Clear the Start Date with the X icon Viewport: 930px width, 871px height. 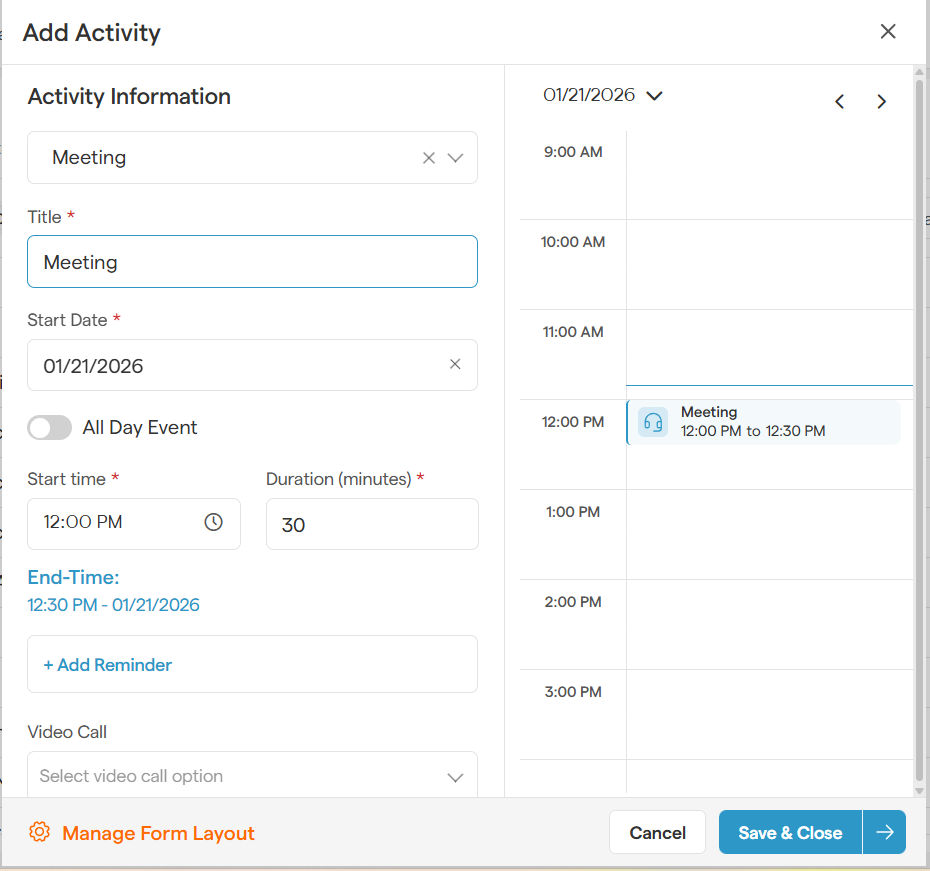pos(455,365)
